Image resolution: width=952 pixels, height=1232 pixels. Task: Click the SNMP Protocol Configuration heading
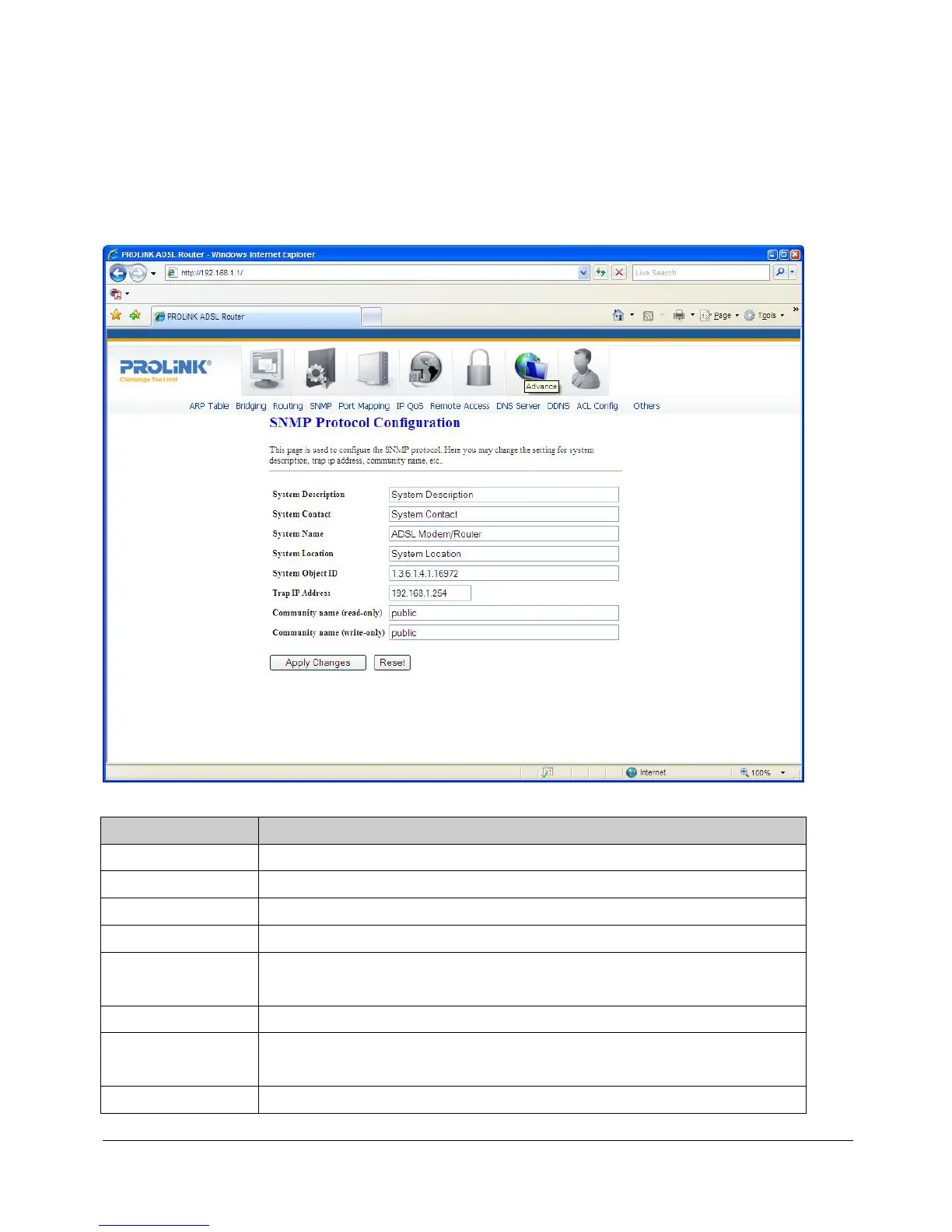coord(365,423)
